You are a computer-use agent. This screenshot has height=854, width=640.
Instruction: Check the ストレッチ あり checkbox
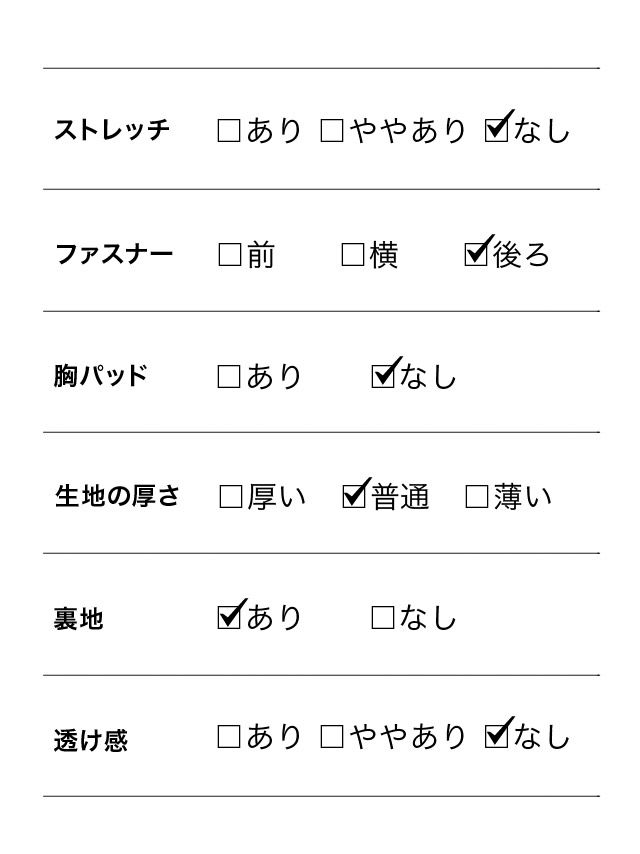point(229,131)
